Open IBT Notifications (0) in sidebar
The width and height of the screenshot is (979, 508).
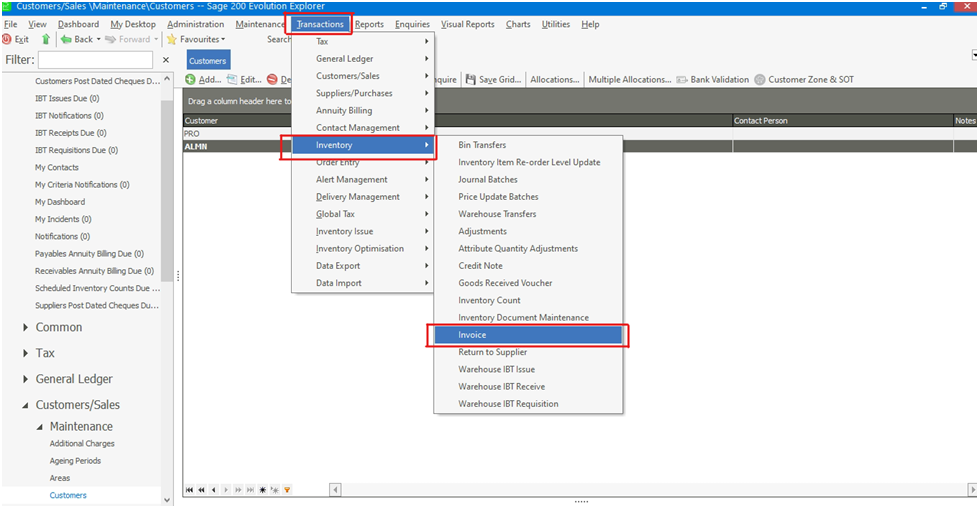click(x=69, y=116)
